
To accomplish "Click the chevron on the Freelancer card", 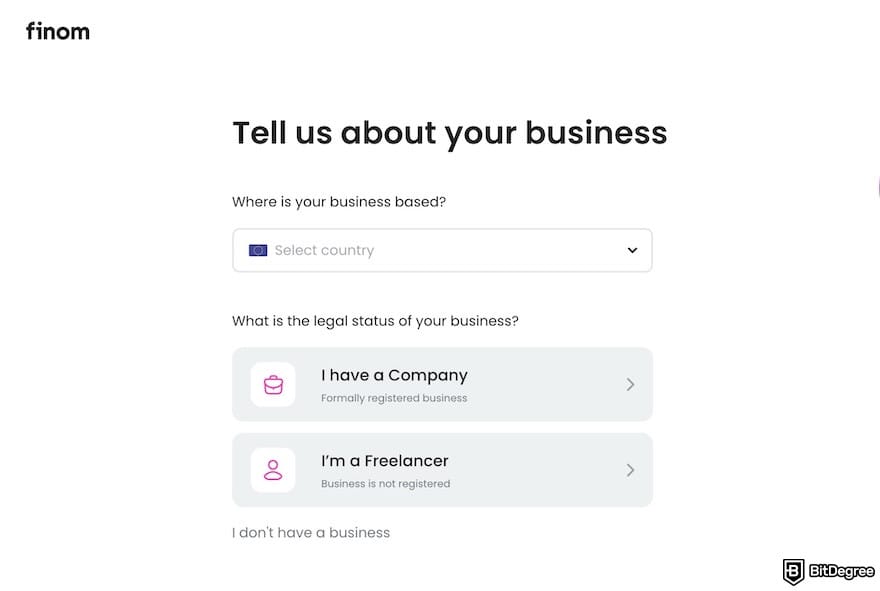I will click(x=631, y=470).
